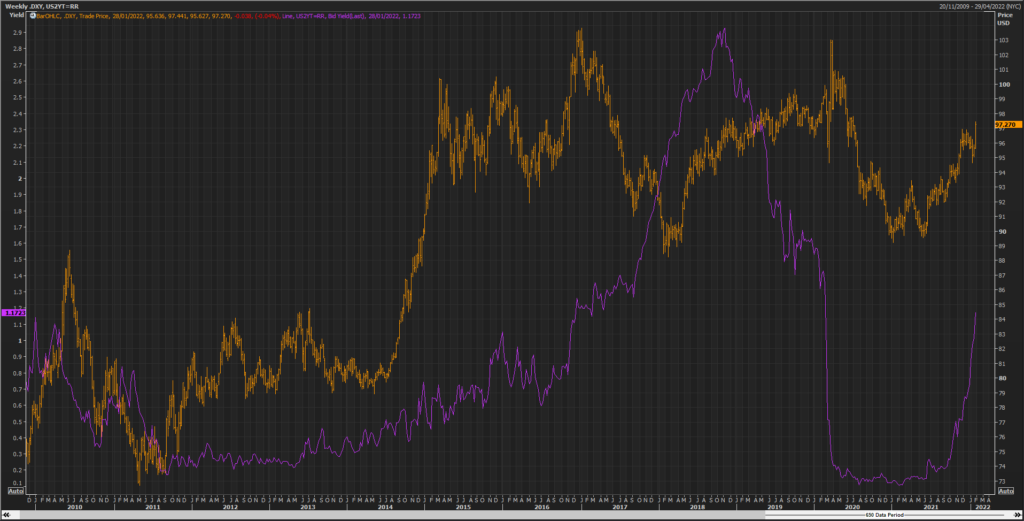Click the 650 Data Period slider handle
This screenshot has height=521, width=1024.
click(x=885, y=515)
